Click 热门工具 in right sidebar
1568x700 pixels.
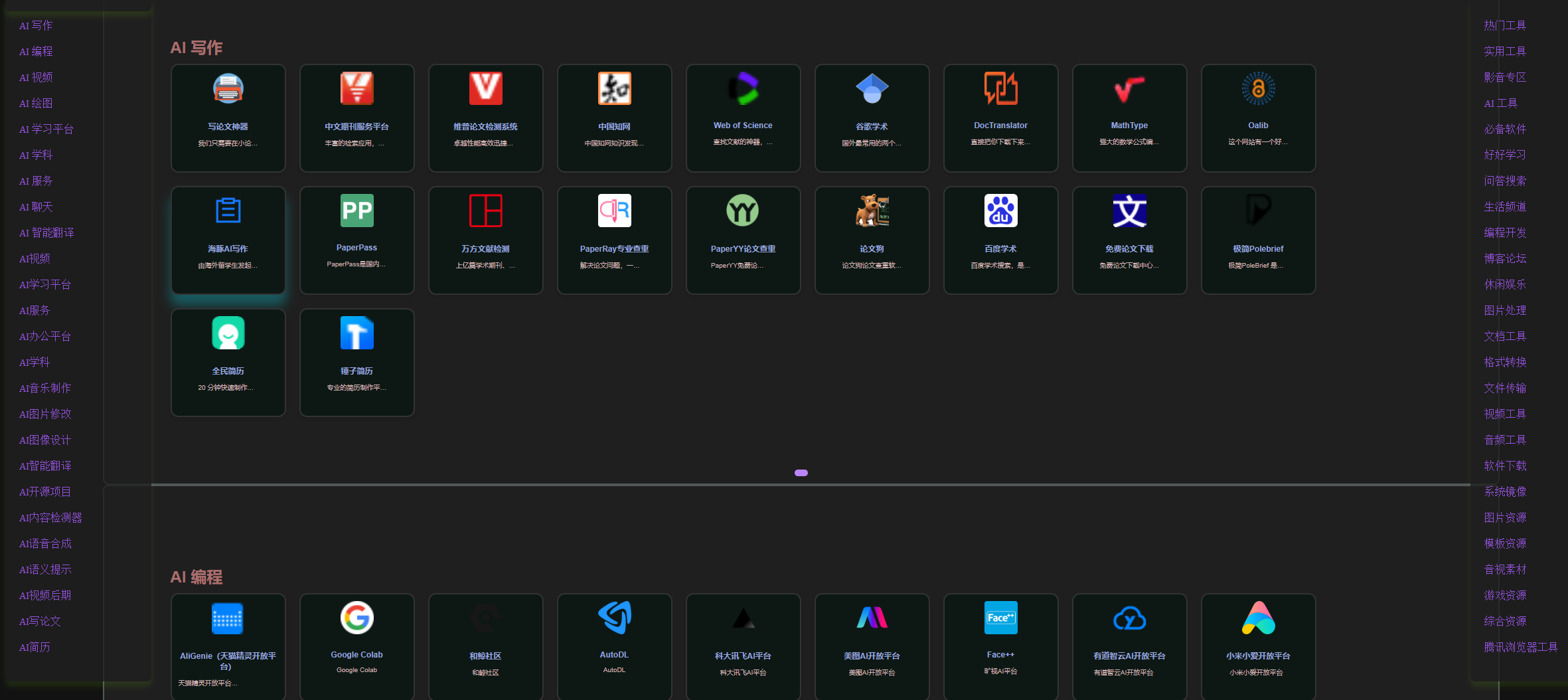point(1505,25)
